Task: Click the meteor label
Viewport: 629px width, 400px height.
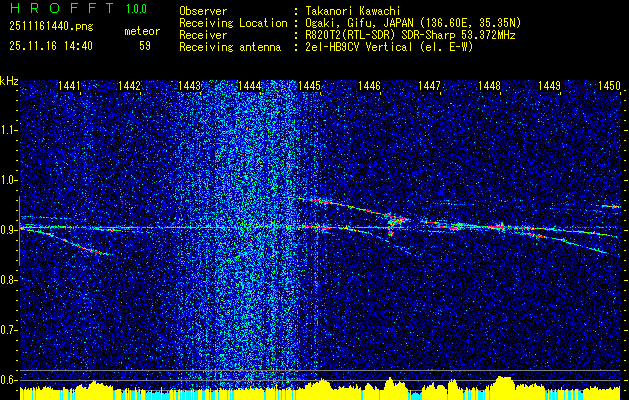Action: tap(142, 31)
